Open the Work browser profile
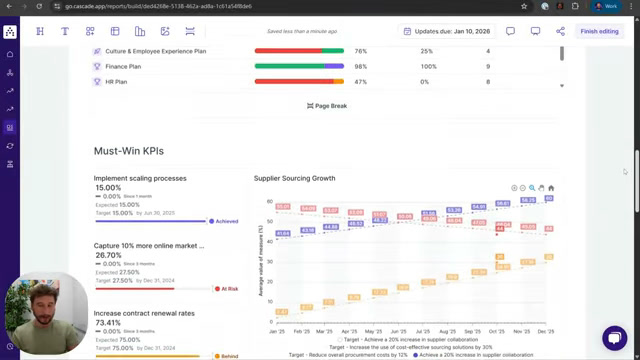Viewport: 640px width, 360px height. [606, 6]
